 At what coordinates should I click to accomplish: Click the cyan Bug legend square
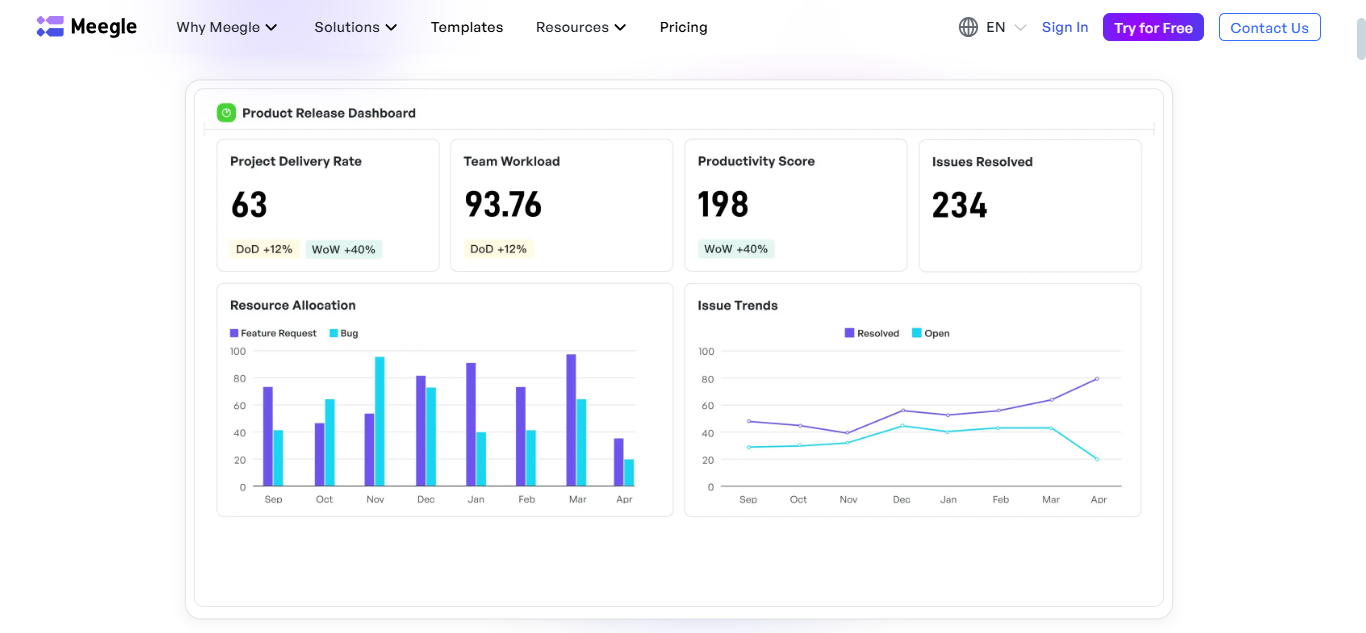click(333, 333)
